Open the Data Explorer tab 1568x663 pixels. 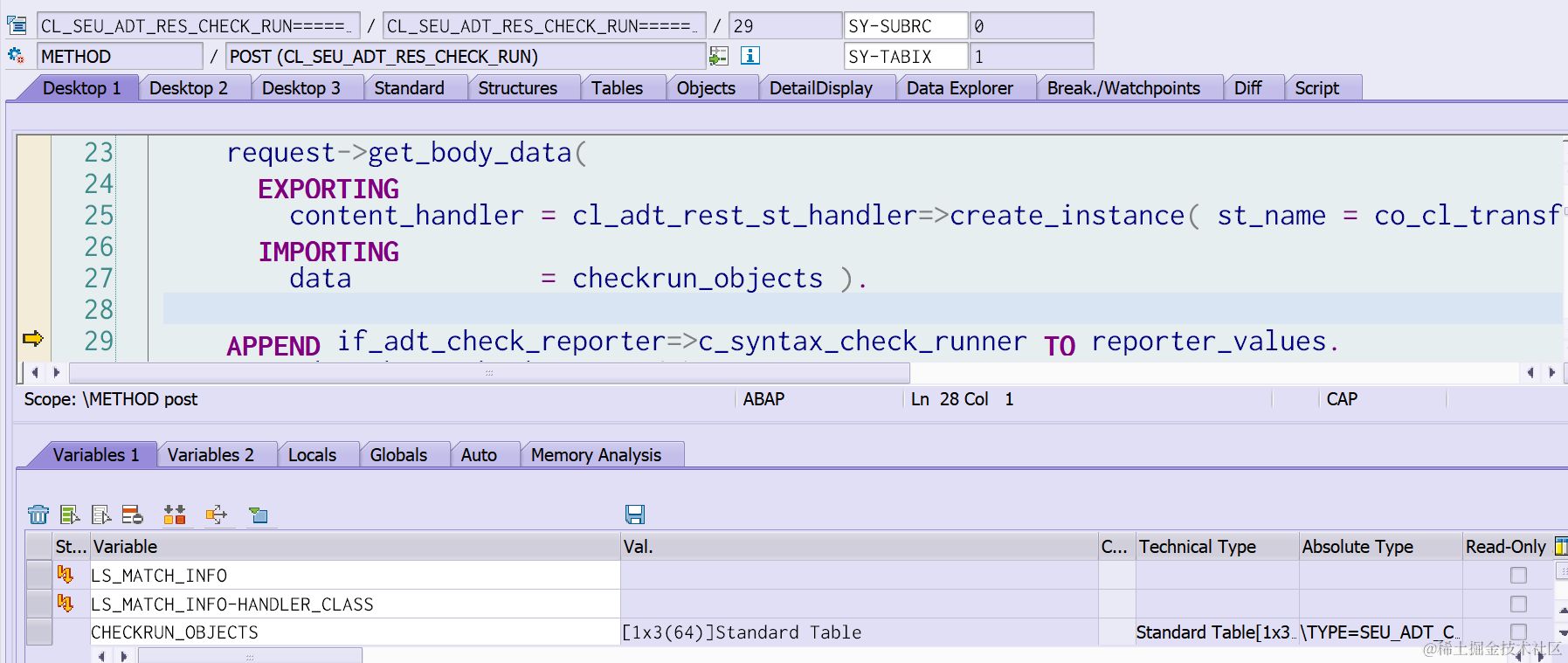[x=960, y=88]
